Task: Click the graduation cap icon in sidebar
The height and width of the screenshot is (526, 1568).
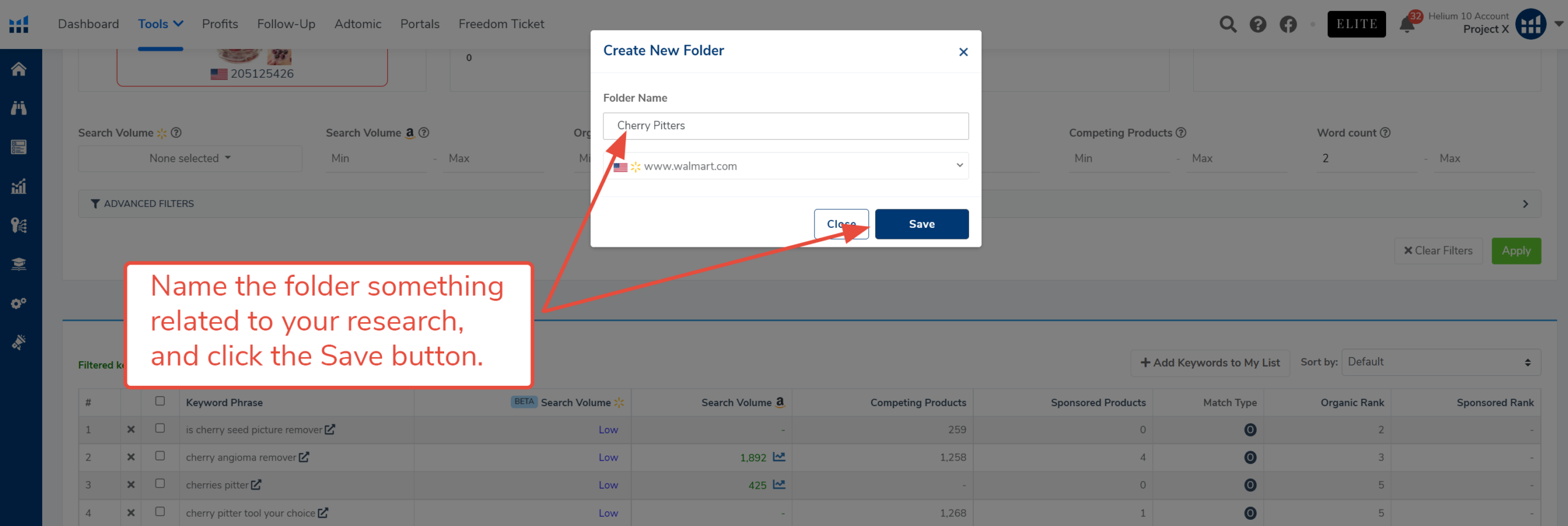Action: click(x=19, y=264)
